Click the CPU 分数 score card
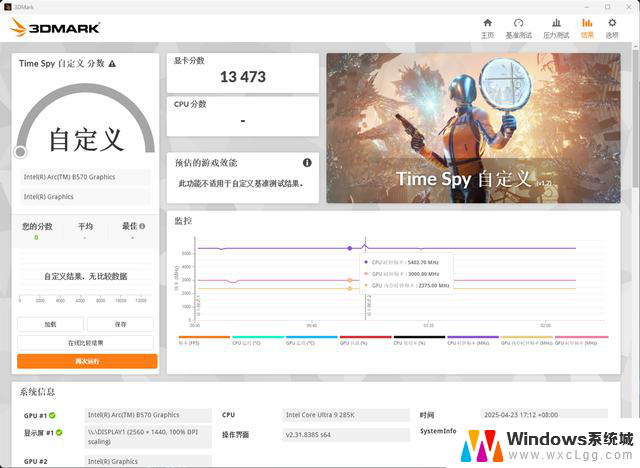Viewport: 640px width, 468px height. [243, 116]
